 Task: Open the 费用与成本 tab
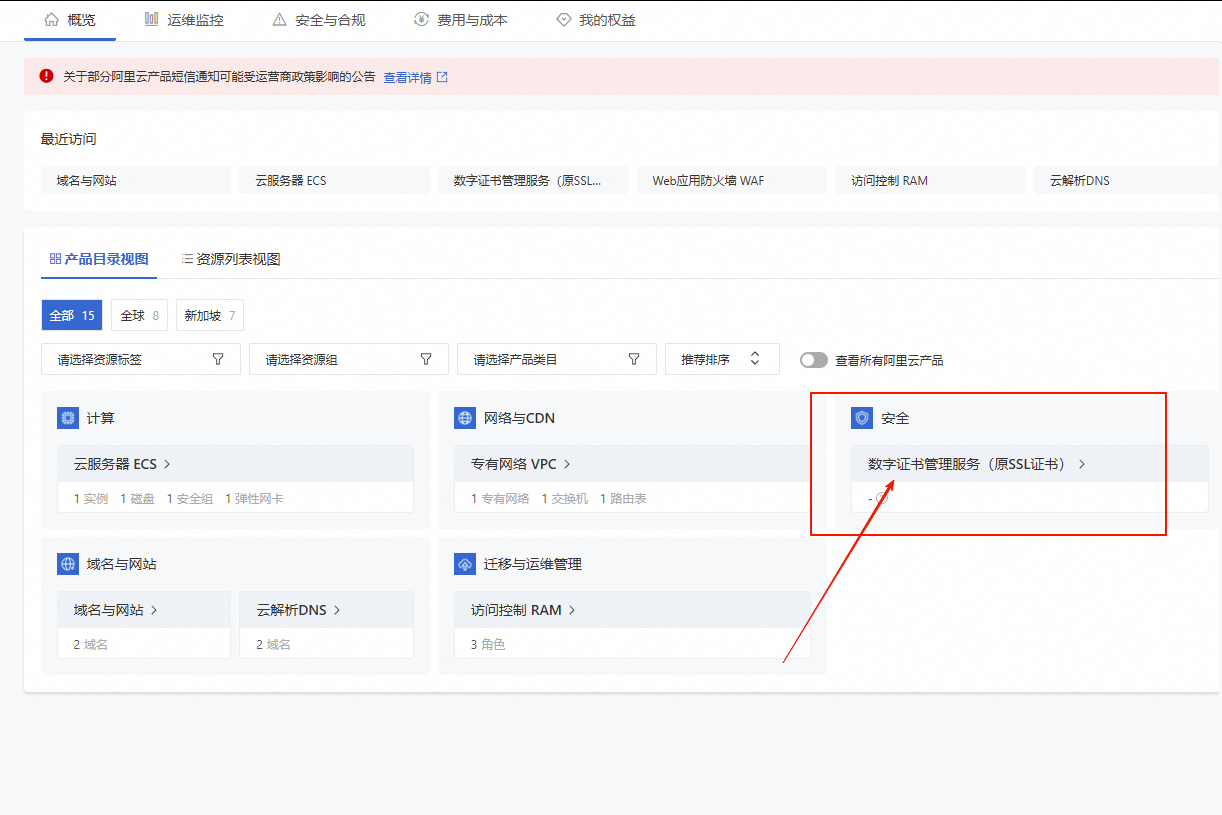461,20
